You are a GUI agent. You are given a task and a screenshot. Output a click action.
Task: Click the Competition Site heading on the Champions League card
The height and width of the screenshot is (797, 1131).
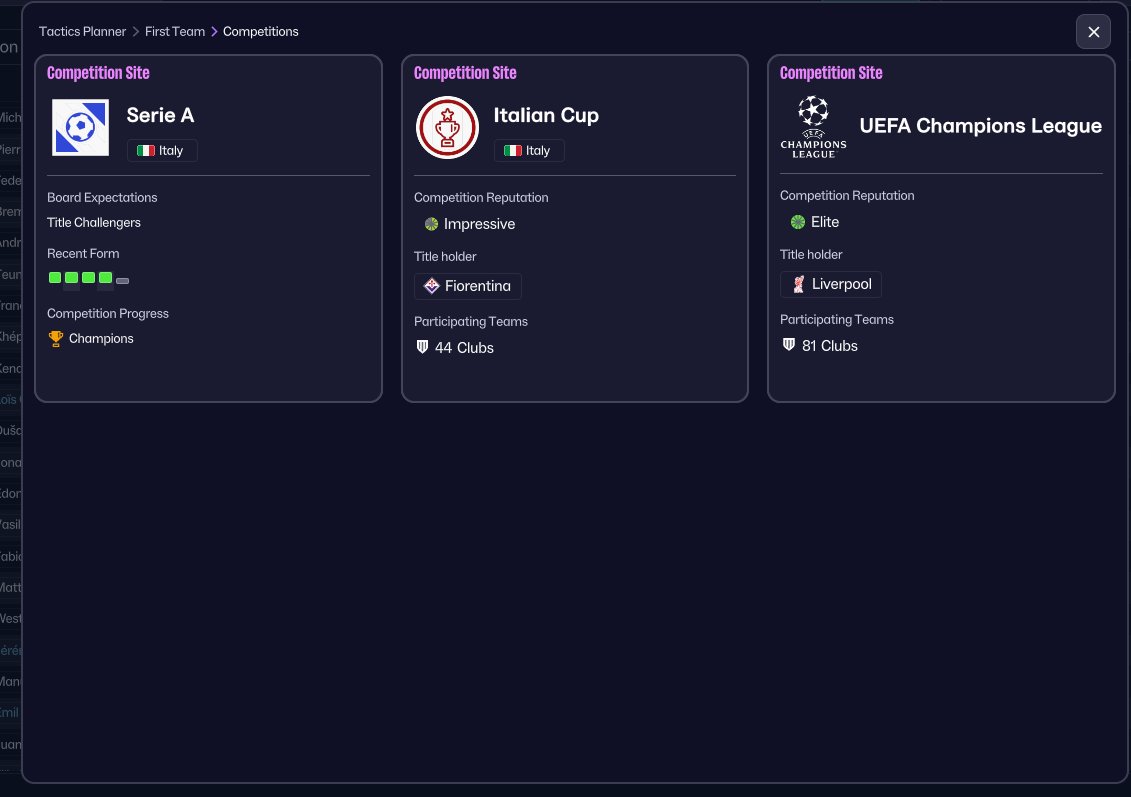click(831, 73)
